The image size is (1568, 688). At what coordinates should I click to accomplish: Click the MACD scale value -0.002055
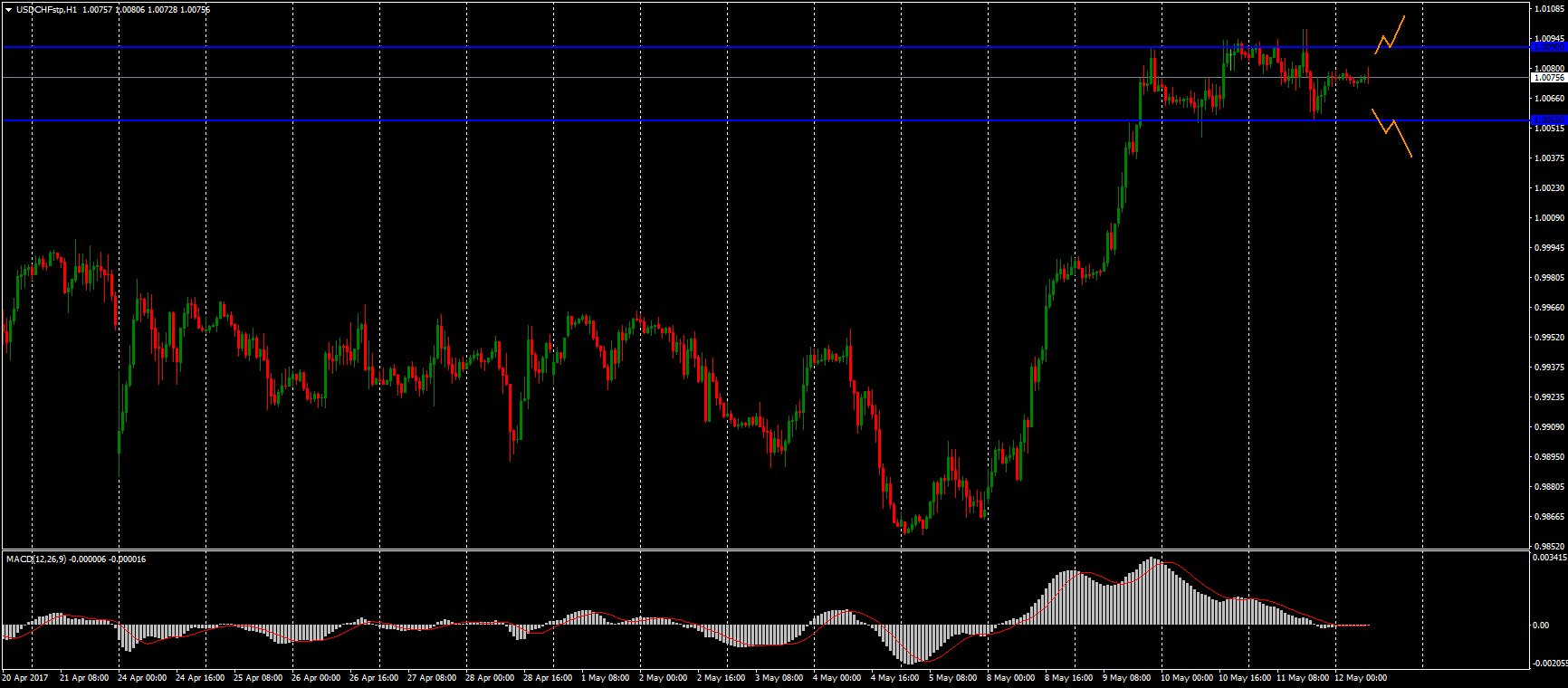(x=1549, y=664)
